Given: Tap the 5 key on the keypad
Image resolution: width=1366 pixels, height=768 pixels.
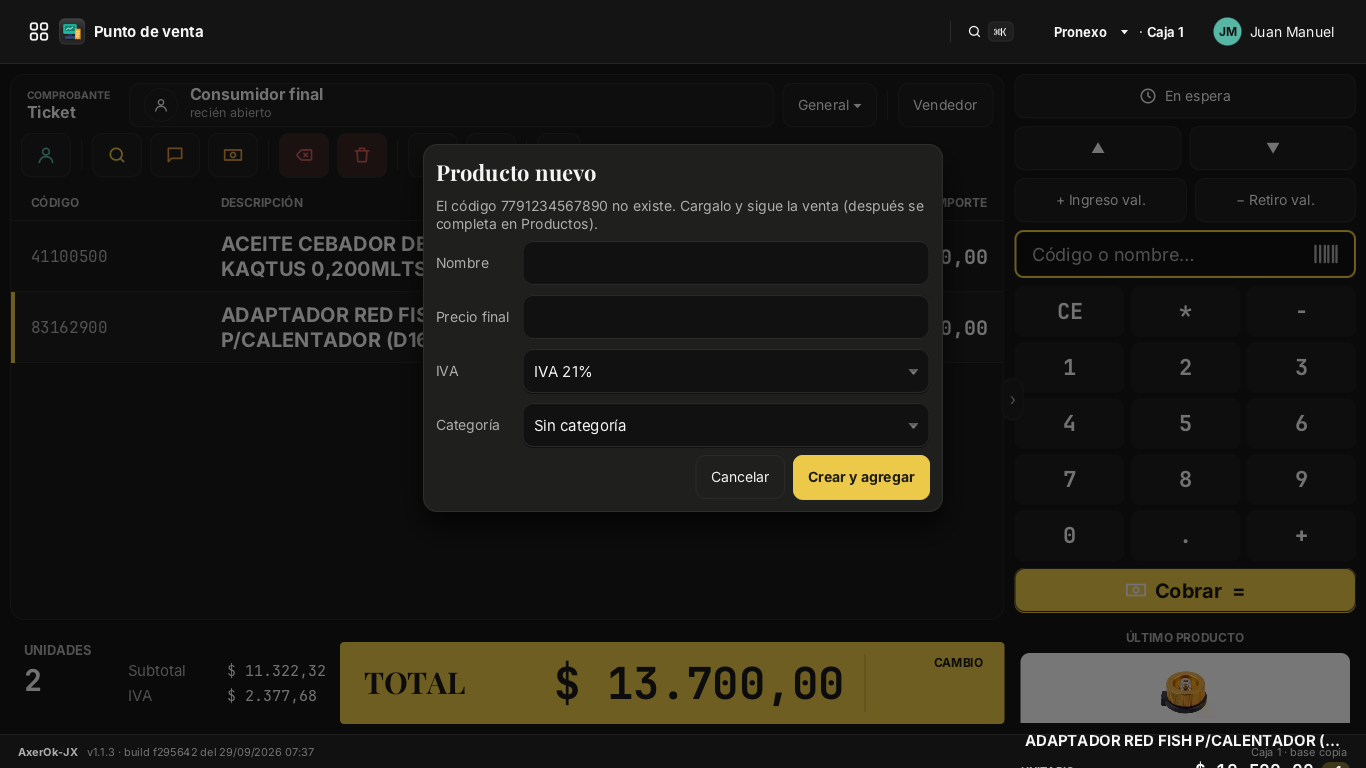Looking at the screenshot, I should [x=1185, y=423].
